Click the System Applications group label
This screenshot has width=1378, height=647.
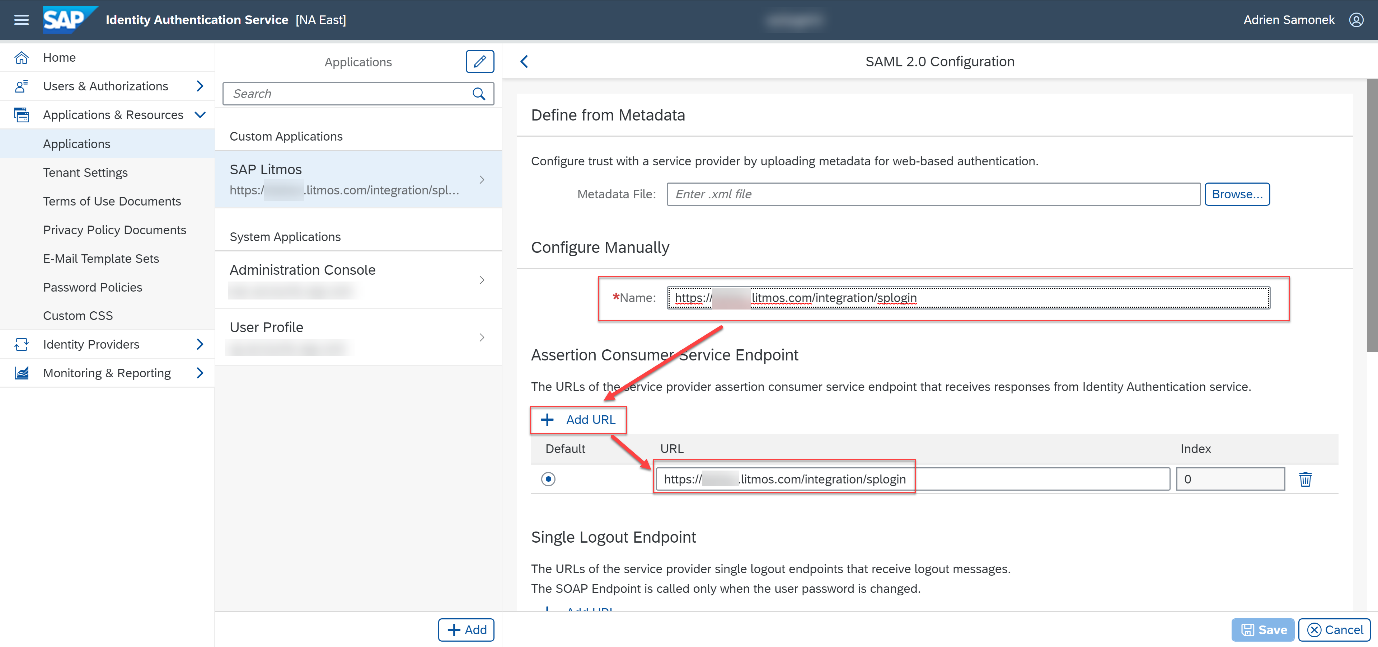285,237
